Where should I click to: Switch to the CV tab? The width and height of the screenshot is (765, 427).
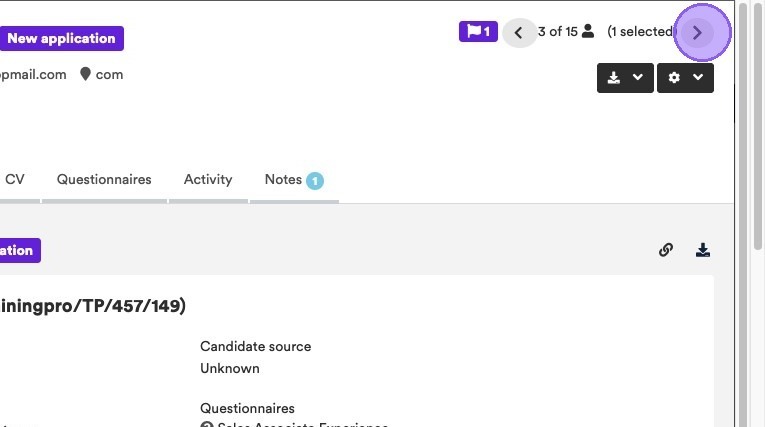pos(15,180)
